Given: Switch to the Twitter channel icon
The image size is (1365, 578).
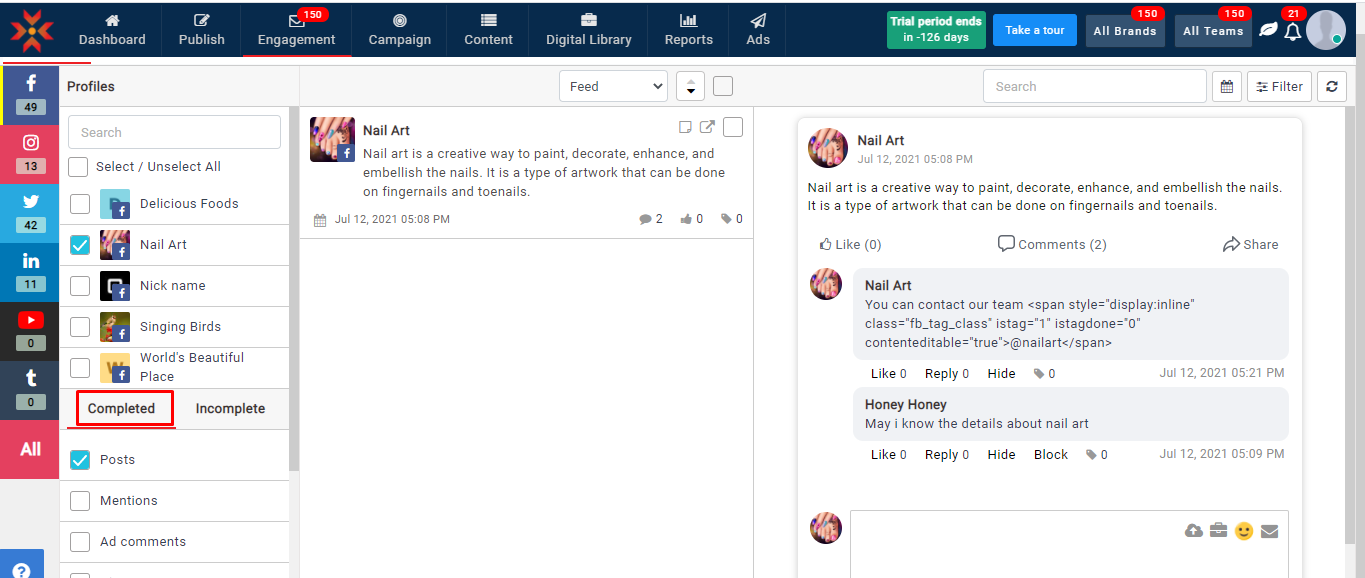Looking at the screenshot, I should [30, 211].
